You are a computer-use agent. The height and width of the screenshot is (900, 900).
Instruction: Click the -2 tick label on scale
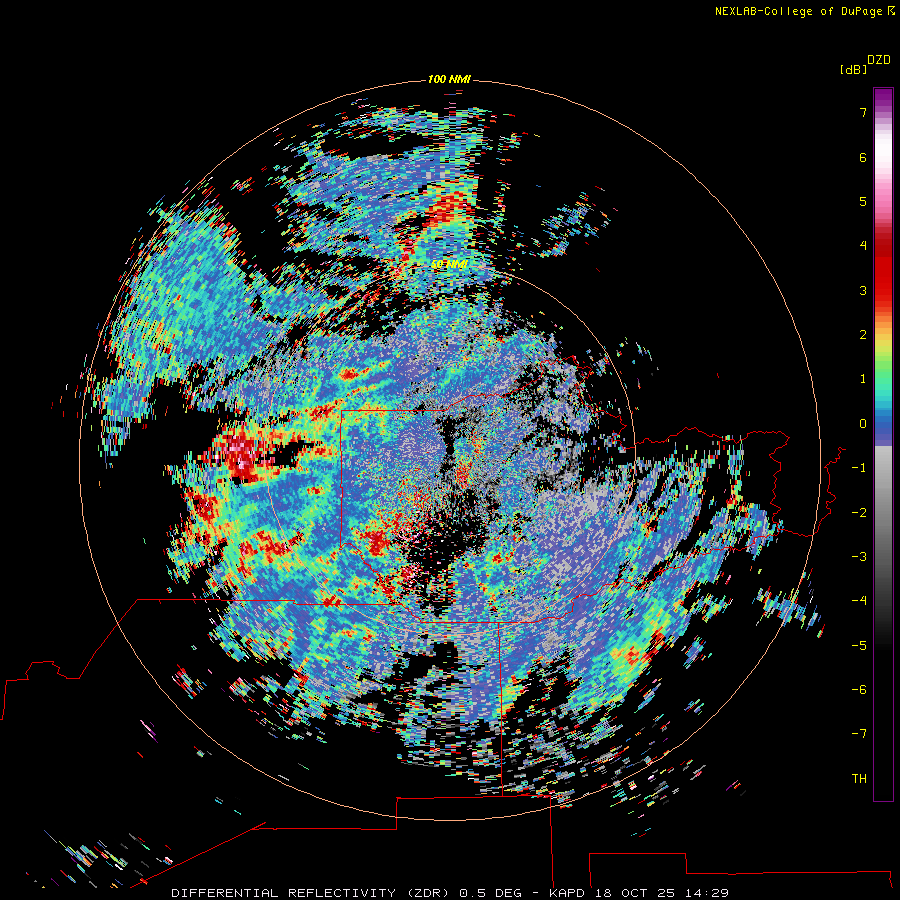tap(859, 513)
